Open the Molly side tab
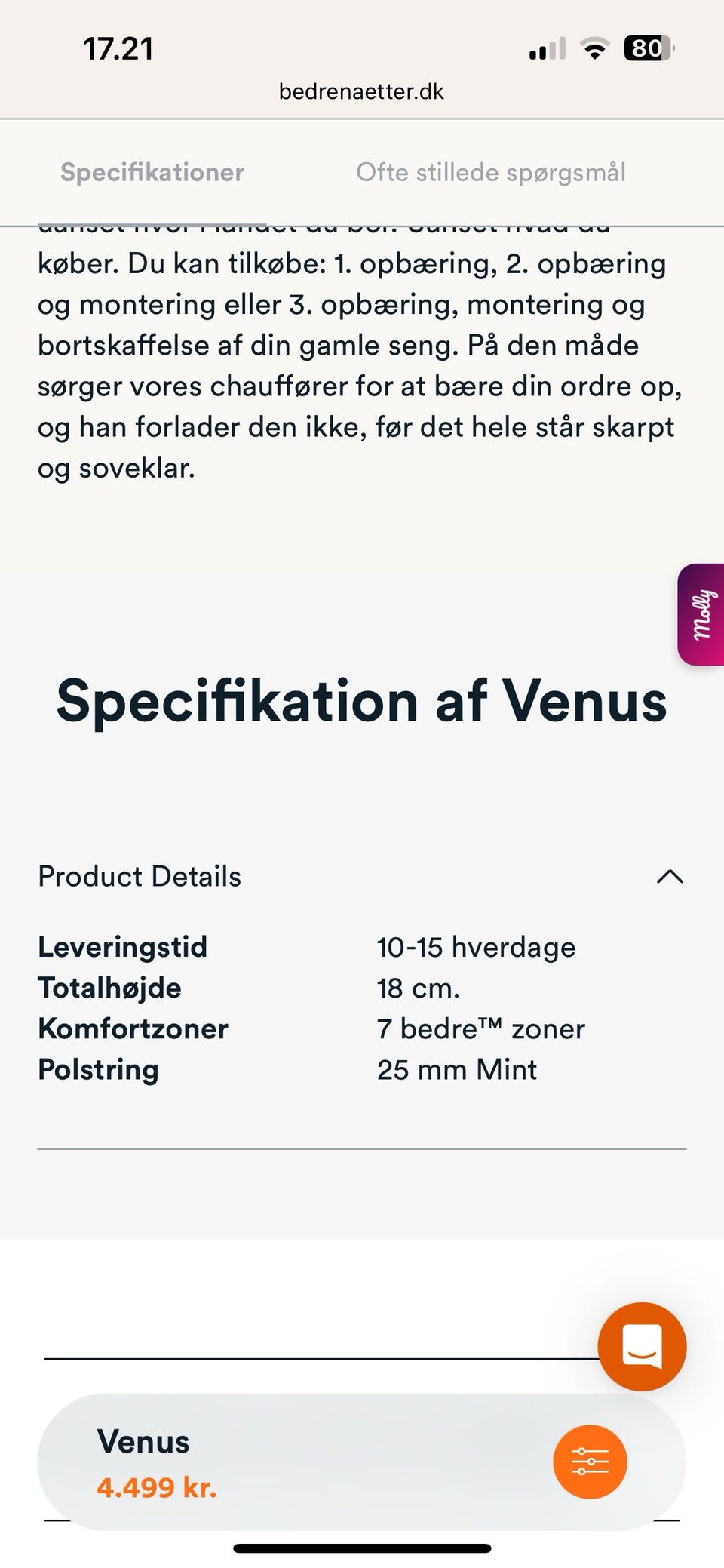 tap(702, 614)
